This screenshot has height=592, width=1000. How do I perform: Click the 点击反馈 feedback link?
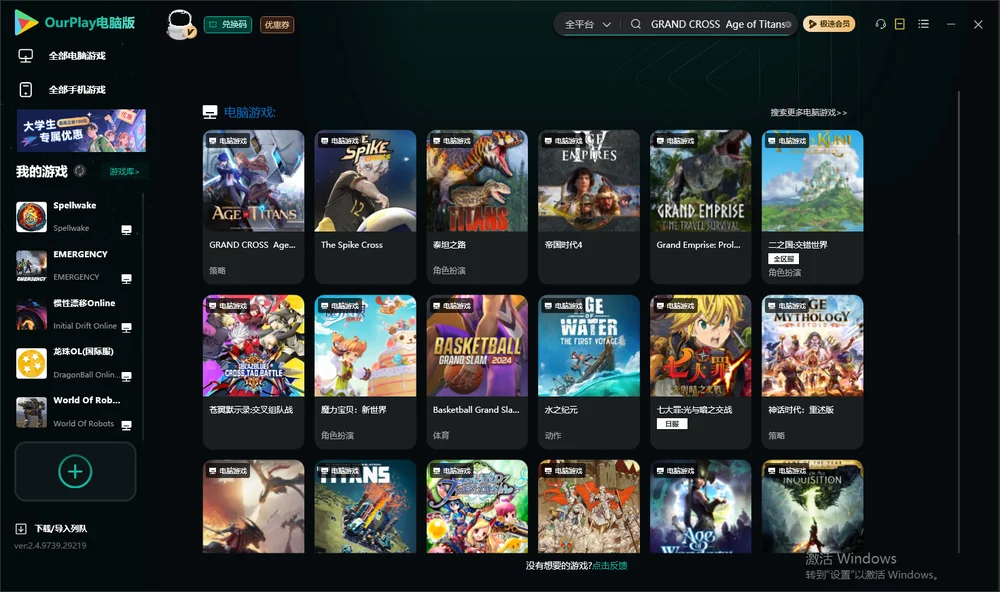(x=610, y=566)
